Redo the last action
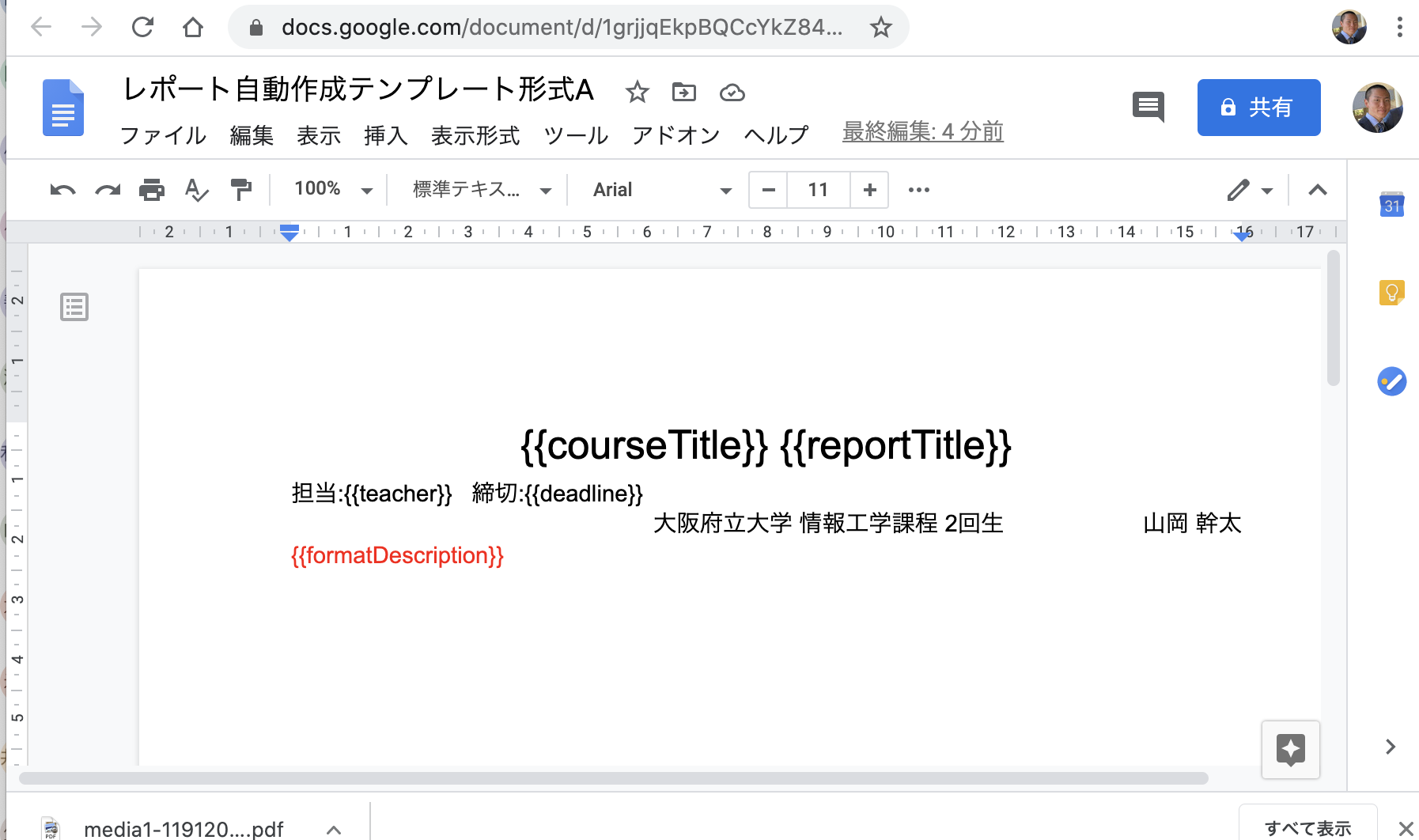 [108, 190]
